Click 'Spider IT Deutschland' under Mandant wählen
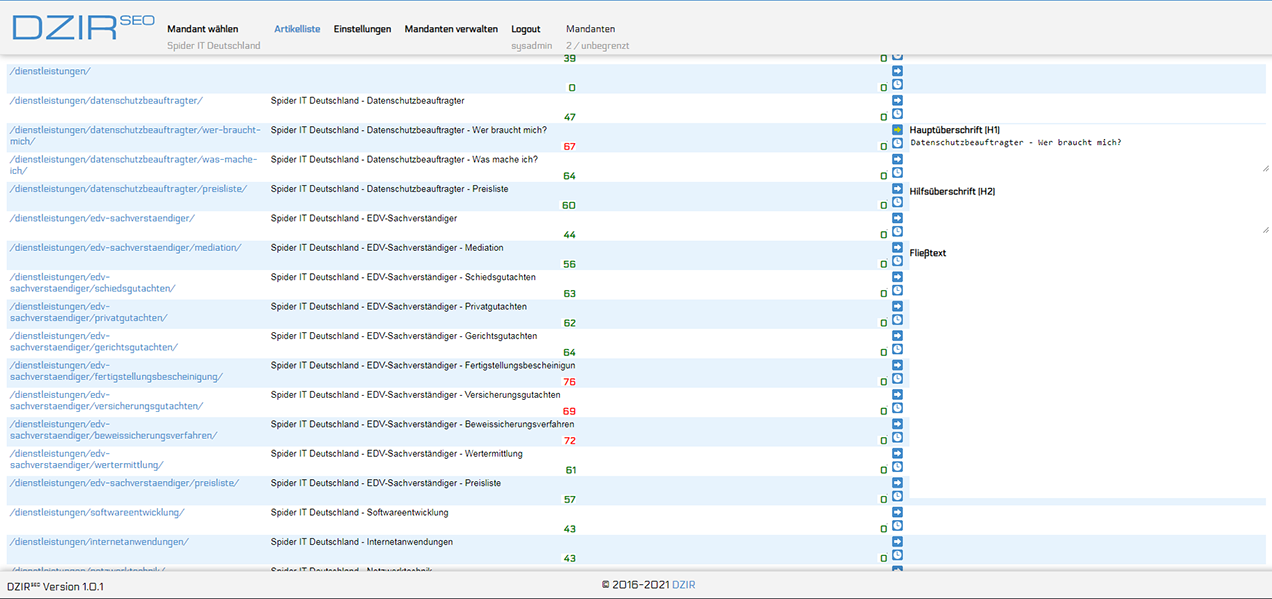This screenshot has height=599, width=1272. (x=213, y=45)
